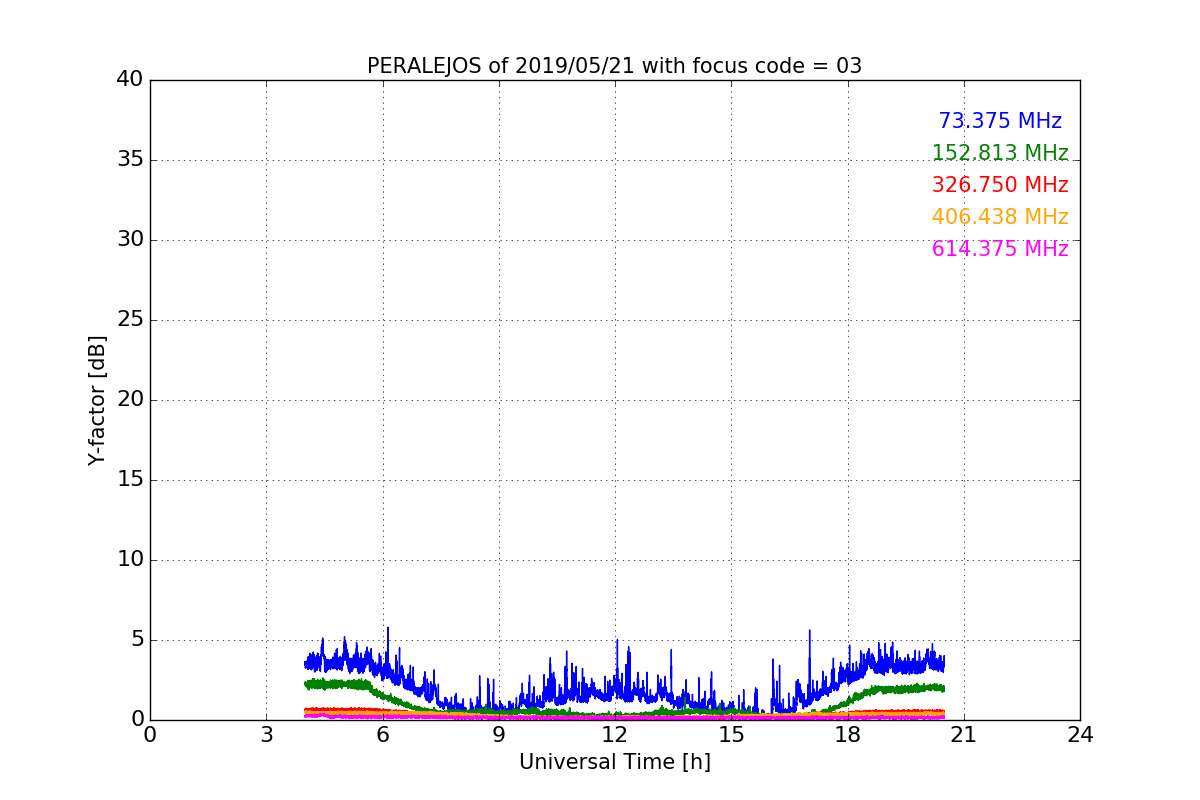Click the plot title PERALEJOS of 2019/05/21
Image resolution: width=1200 pixels, height=800 pixels.
click(x=614, y=66)
